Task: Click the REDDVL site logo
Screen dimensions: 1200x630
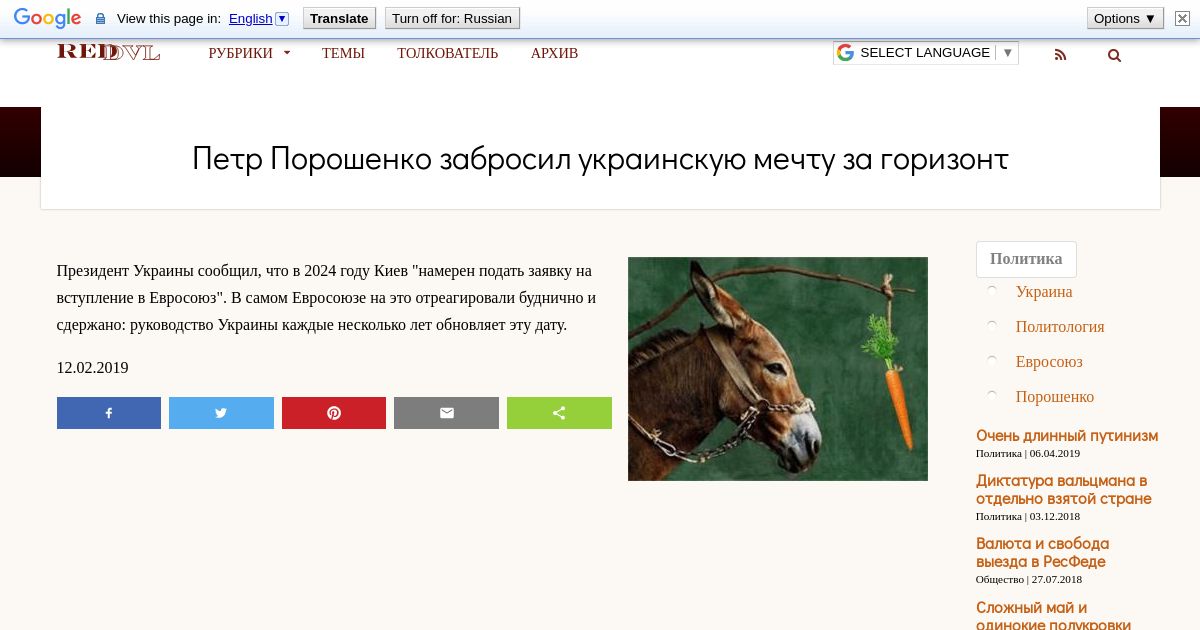Action: [108, 52]
